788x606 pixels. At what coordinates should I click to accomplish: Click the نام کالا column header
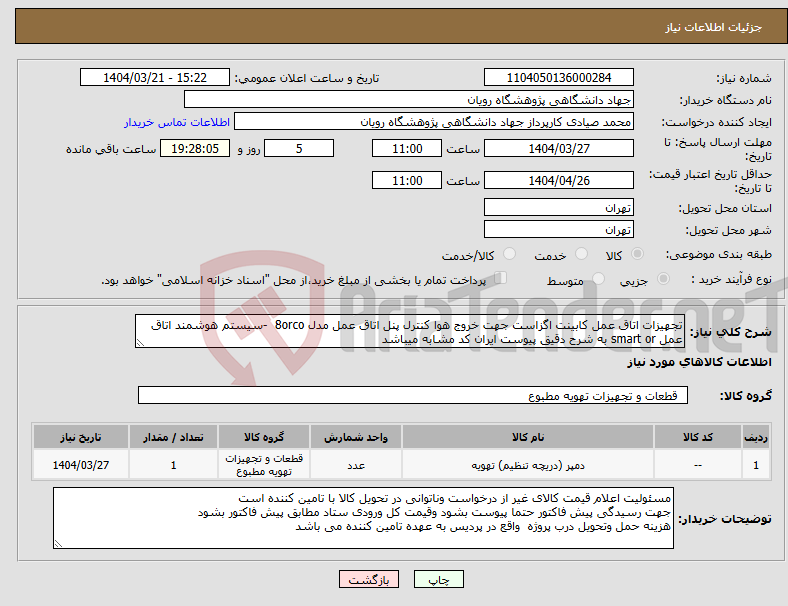[528, 437]
